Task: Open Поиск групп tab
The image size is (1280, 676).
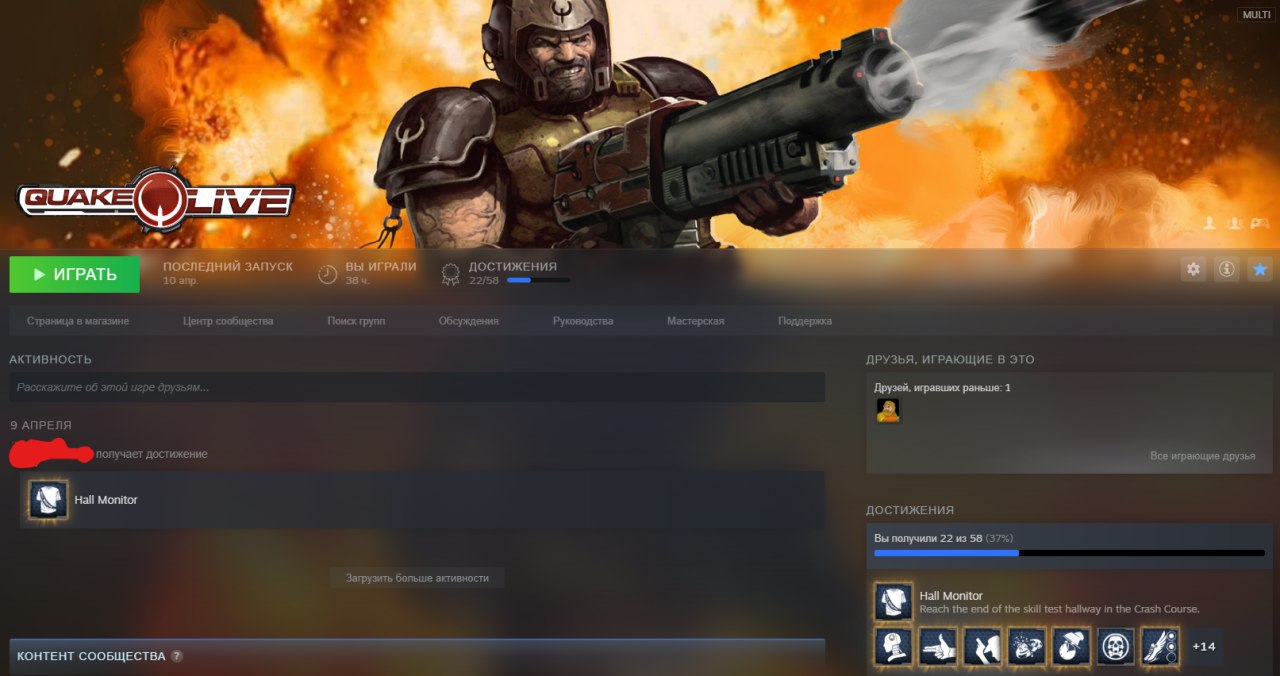Action: coord(356,321)
